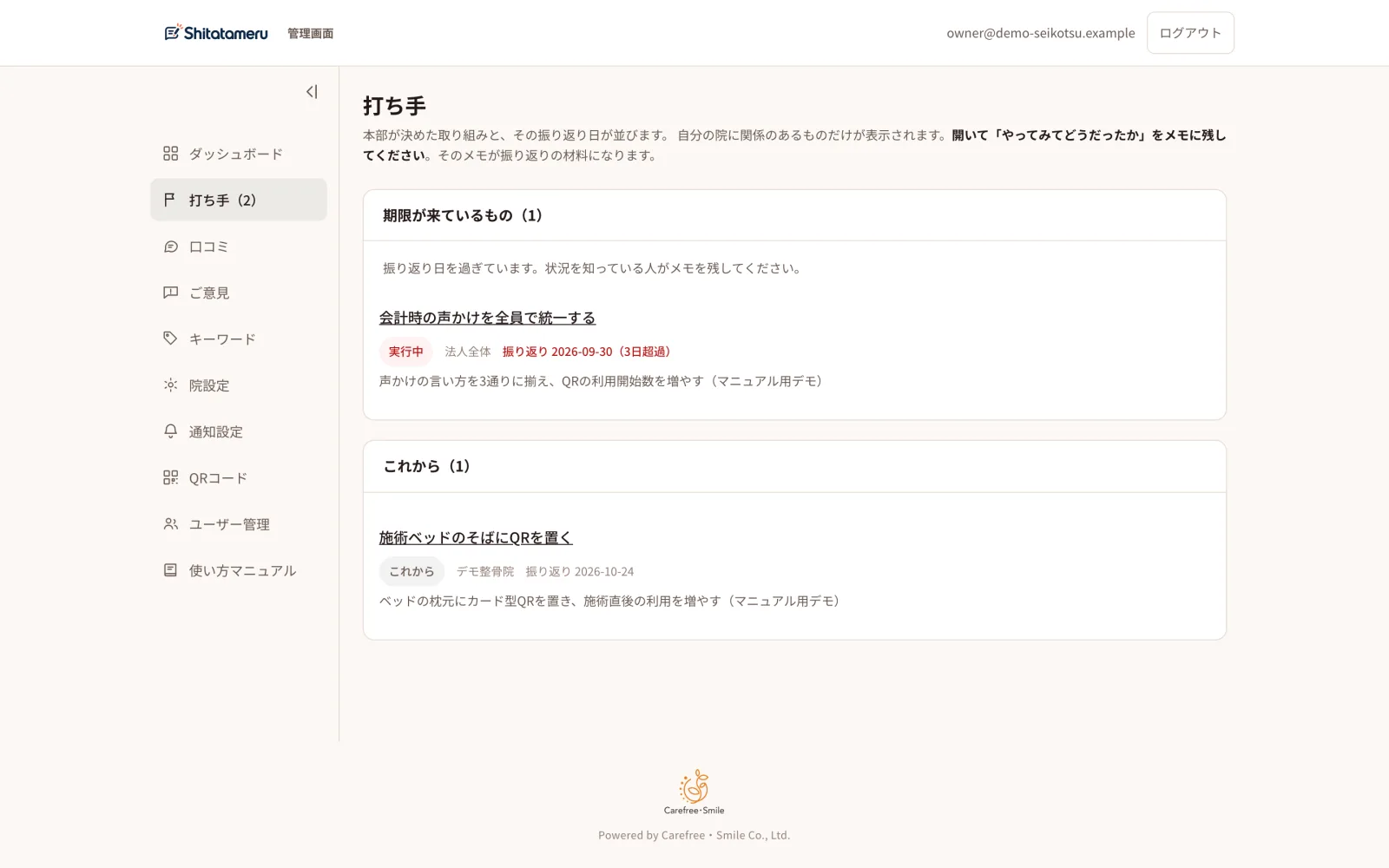Image resolution: width=1389 pixels, height=868 pixels.
Task: Open 通知設定 settings
Action: tap(239, 431)
